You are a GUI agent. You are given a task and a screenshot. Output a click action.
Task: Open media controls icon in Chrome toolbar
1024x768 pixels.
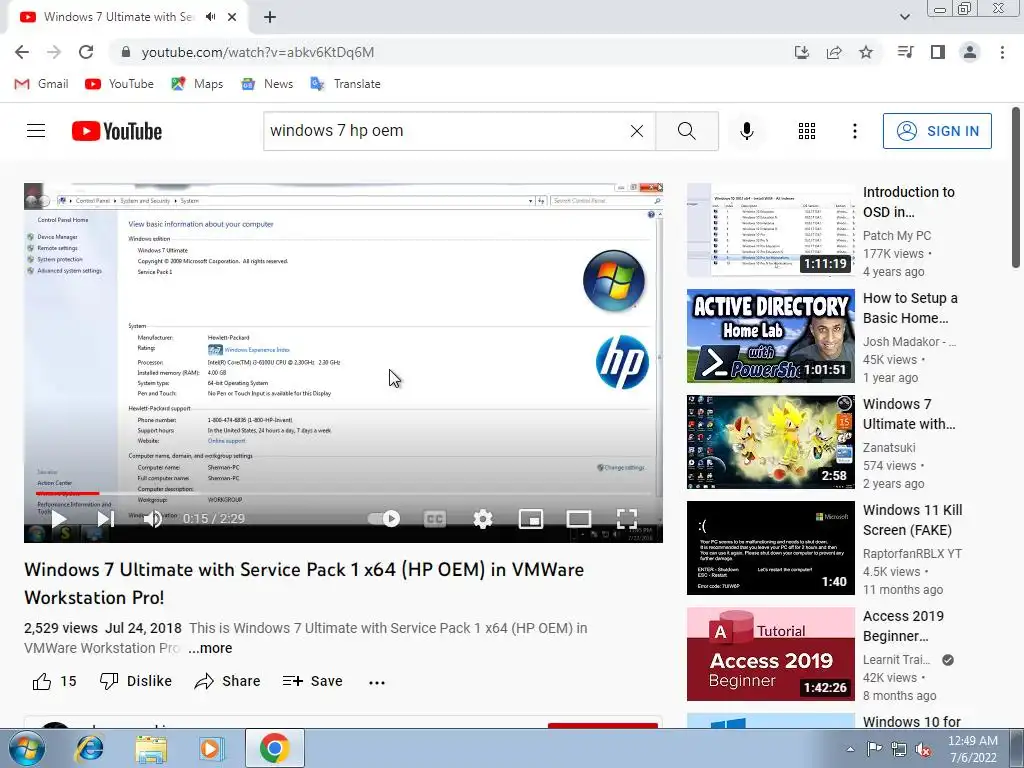click(906, 52)
